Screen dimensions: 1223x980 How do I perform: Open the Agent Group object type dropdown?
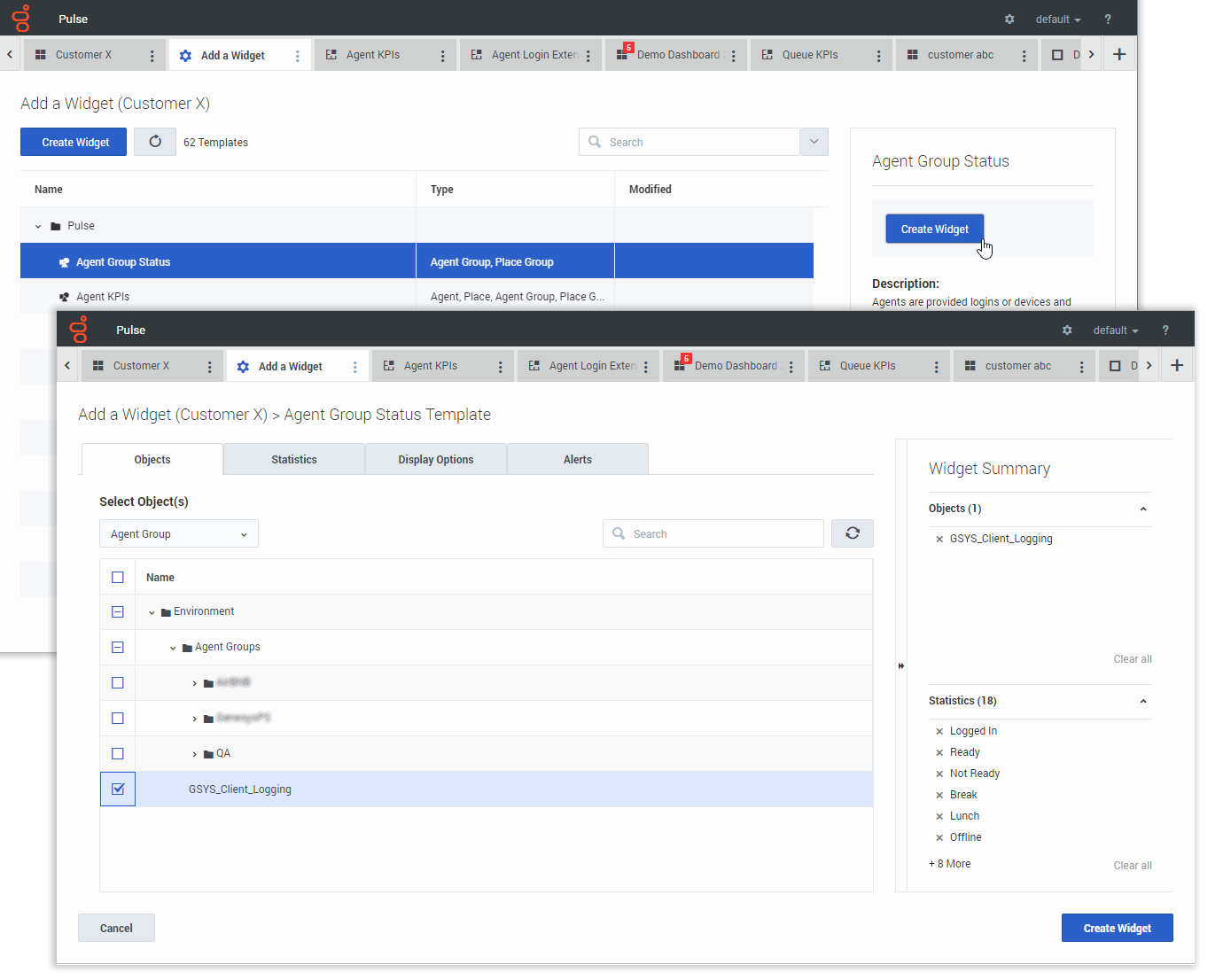click(179, 533)
